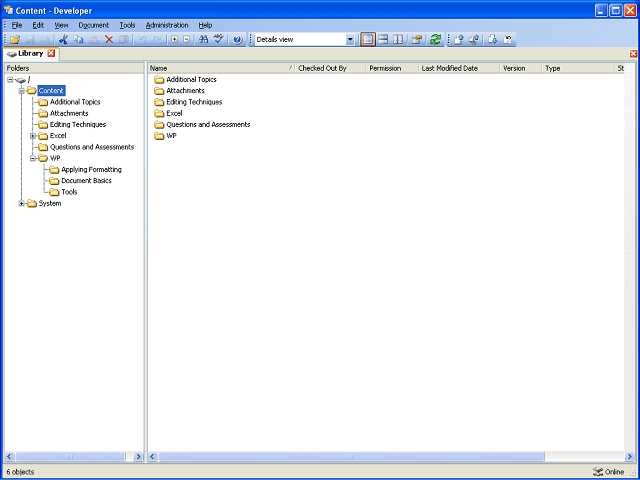Select Attachments in folder tree
Screen dimensions: 640x480
[x=69, y=113]
